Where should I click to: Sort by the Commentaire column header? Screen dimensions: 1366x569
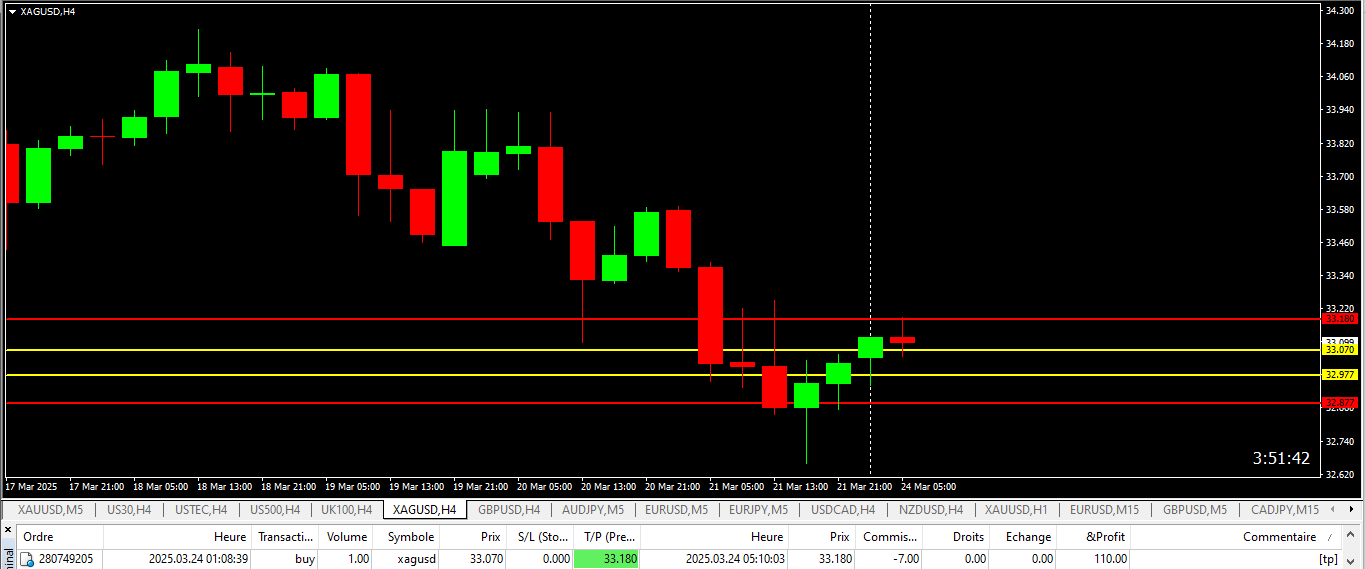point(1236,537)
